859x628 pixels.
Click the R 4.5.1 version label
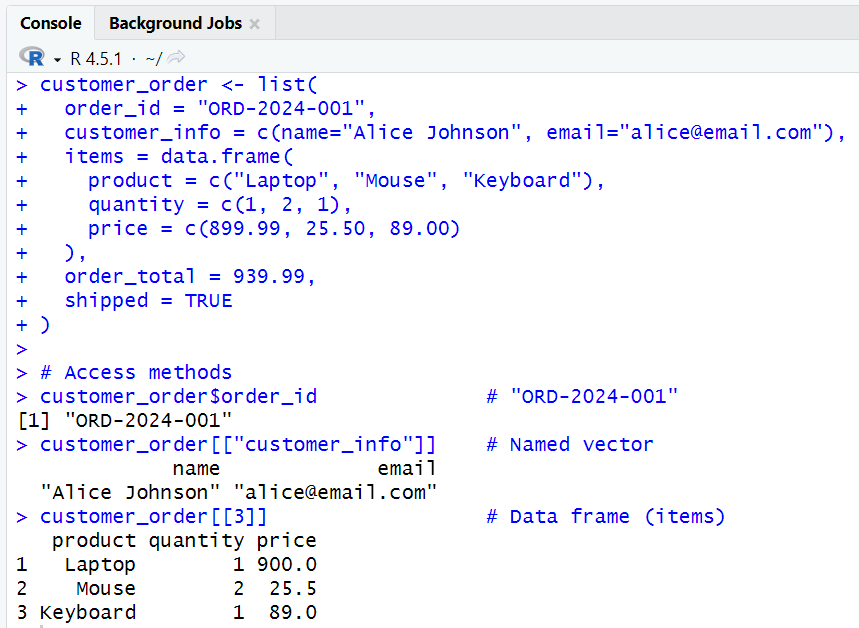point(96,57)
